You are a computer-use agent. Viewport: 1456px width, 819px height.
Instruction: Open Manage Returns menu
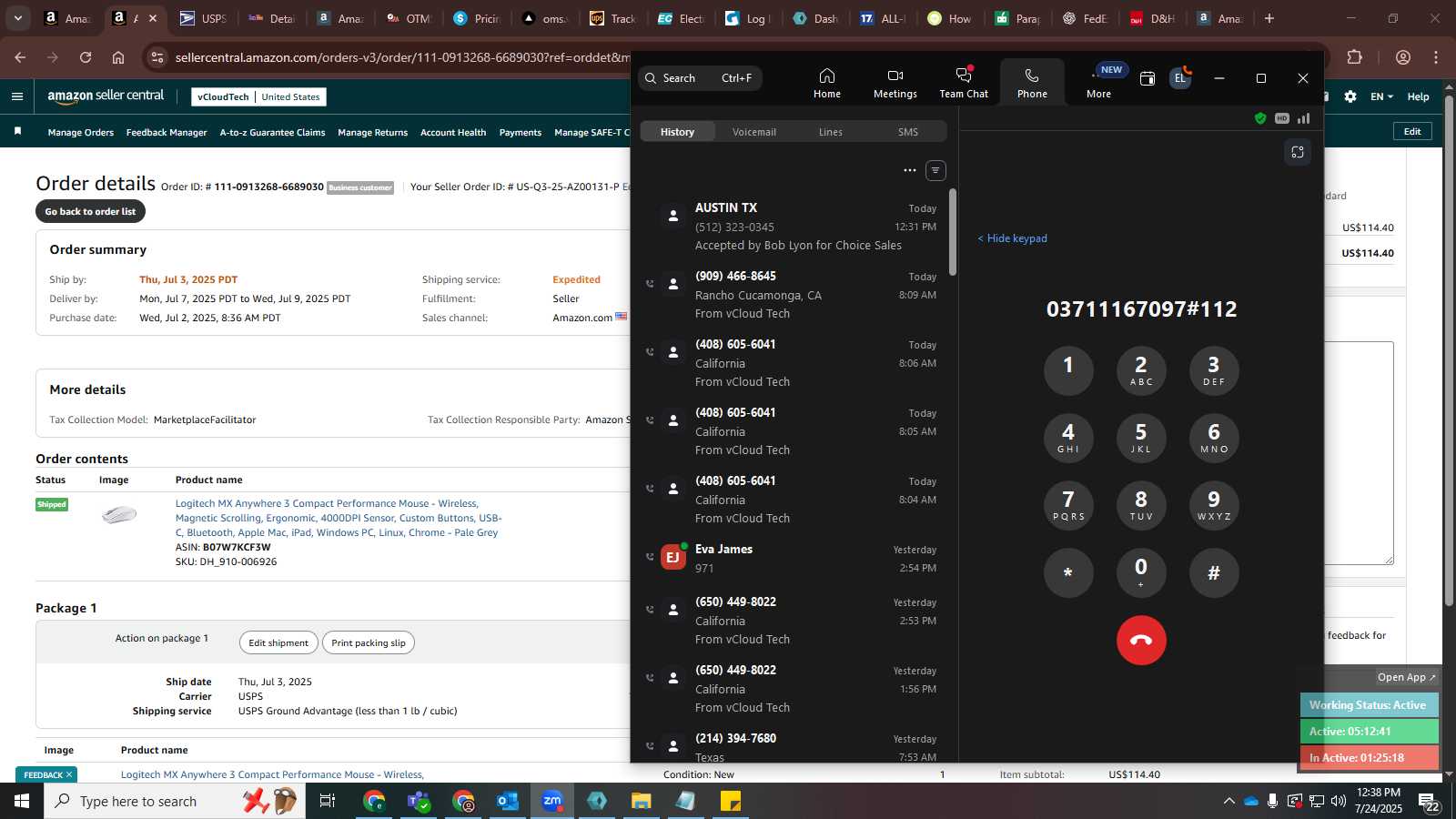click(372, 133)
